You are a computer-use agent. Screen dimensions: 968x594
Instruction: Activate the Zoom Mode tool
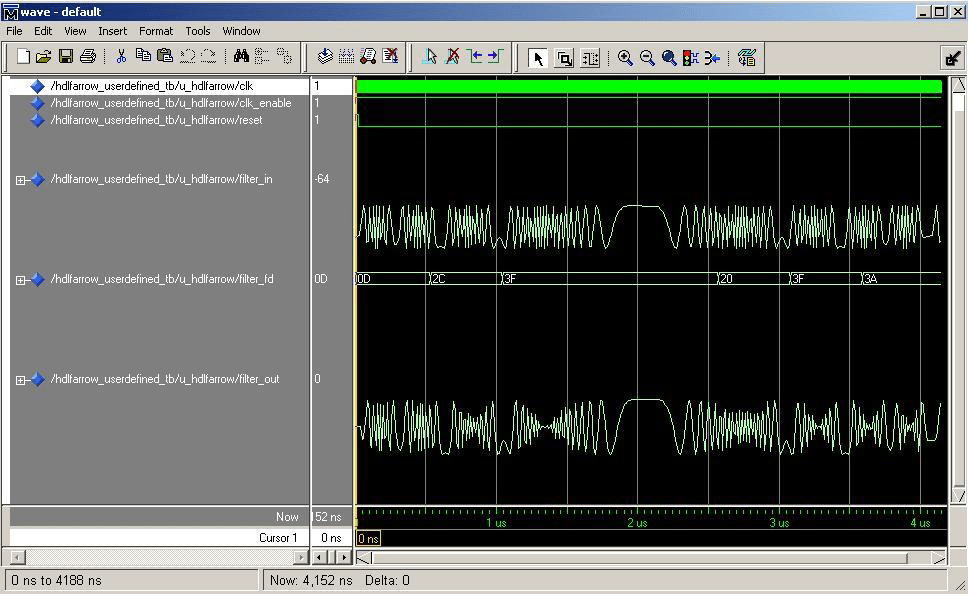564,58
